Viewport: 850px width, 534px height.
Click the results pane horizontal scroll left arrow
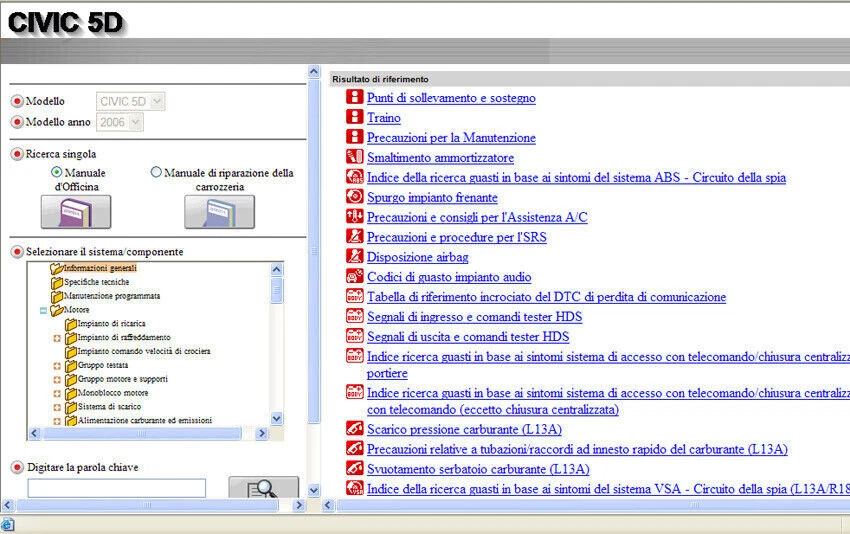point(328,505)
